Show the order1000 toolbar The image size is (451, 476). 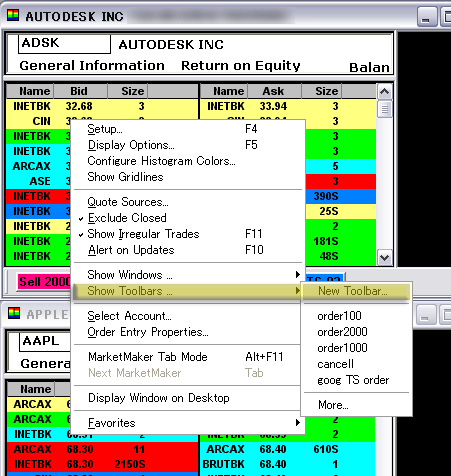click(356, 348)
